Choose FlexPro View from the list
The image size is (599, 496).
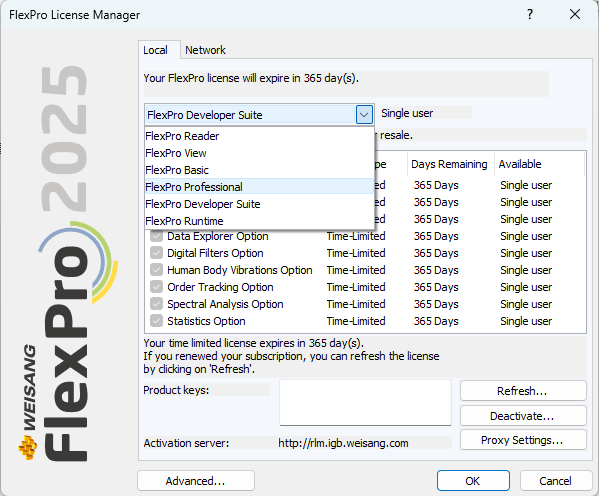[x=259, y=153]
